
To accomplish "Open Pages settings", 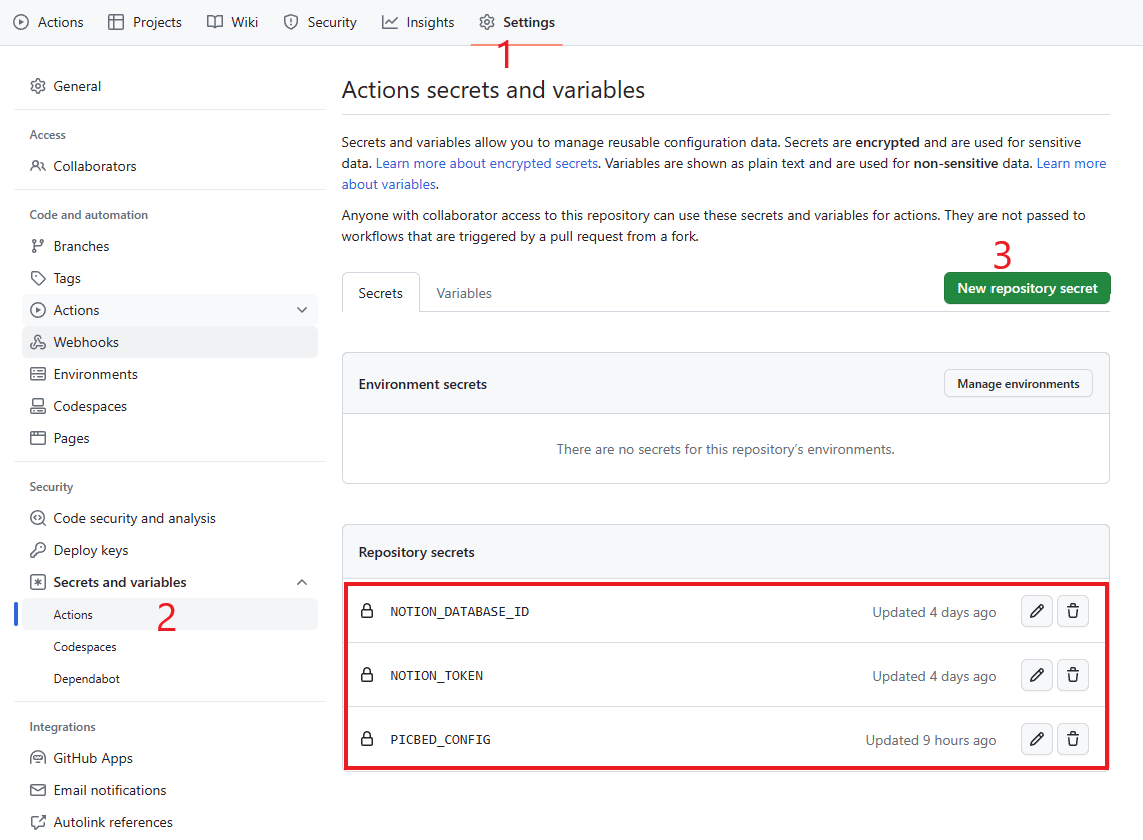I will tap(170, 438).
